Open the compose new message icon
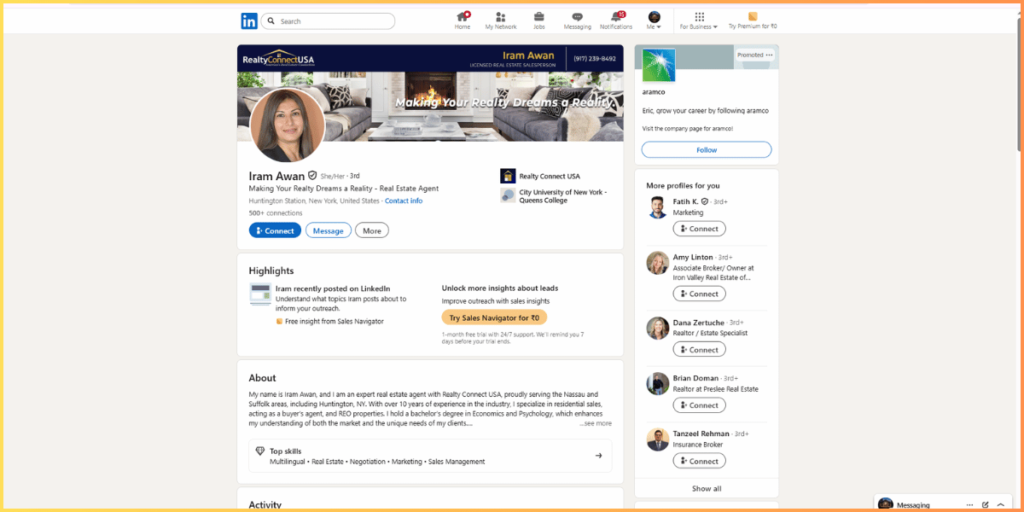Screen dimensions: 1024x512 point(985,505)
